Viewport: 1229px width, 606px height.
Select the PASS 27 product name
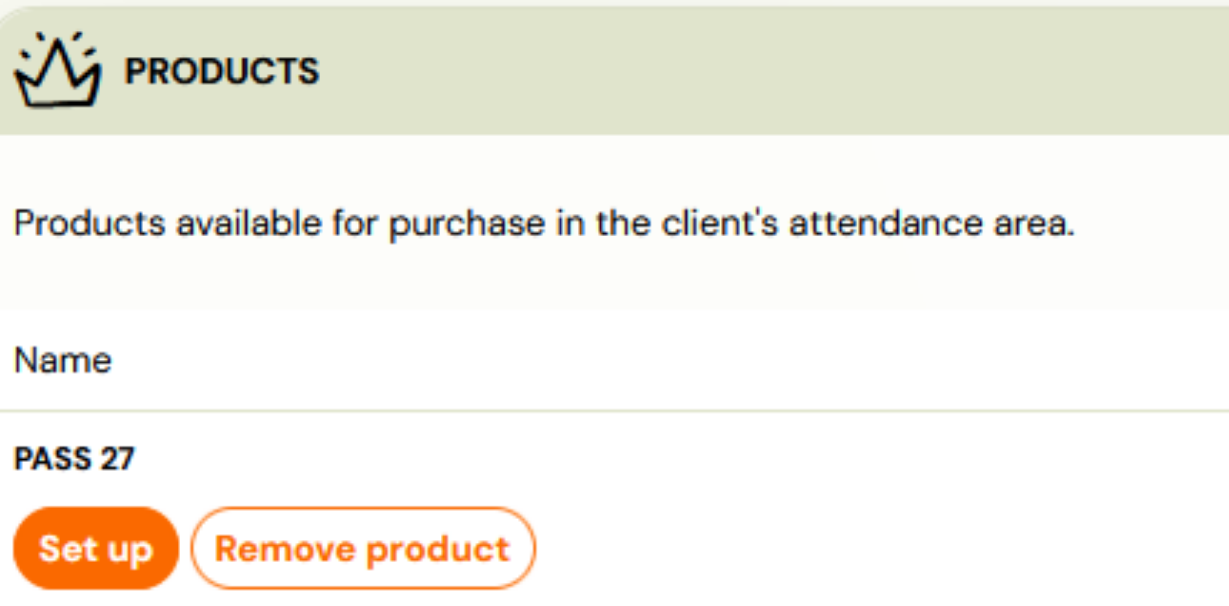74,460
